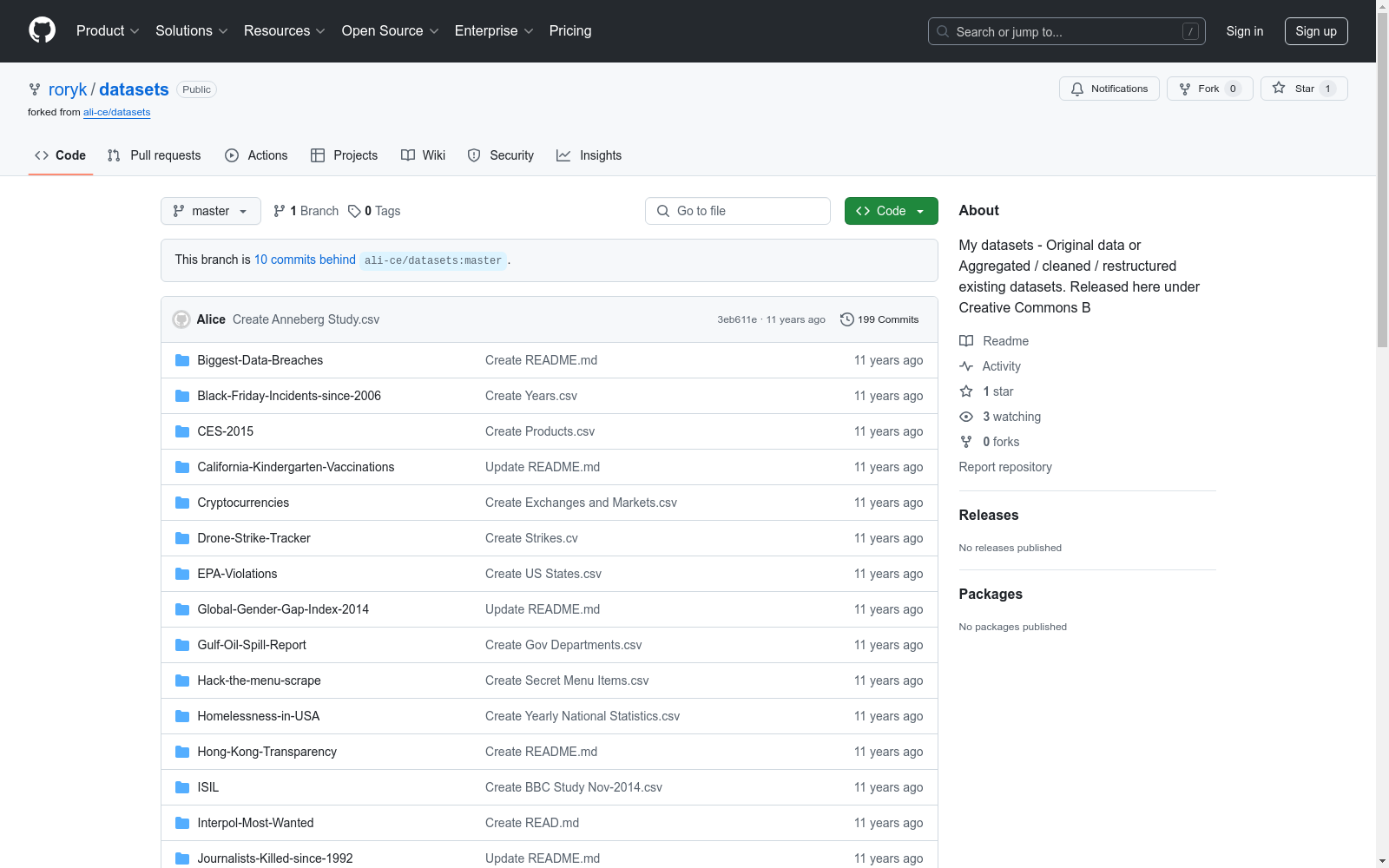Viewport: 1389px width, 868px height.
Task: Open the green Code dropdown
Action: tap(892, 211)
